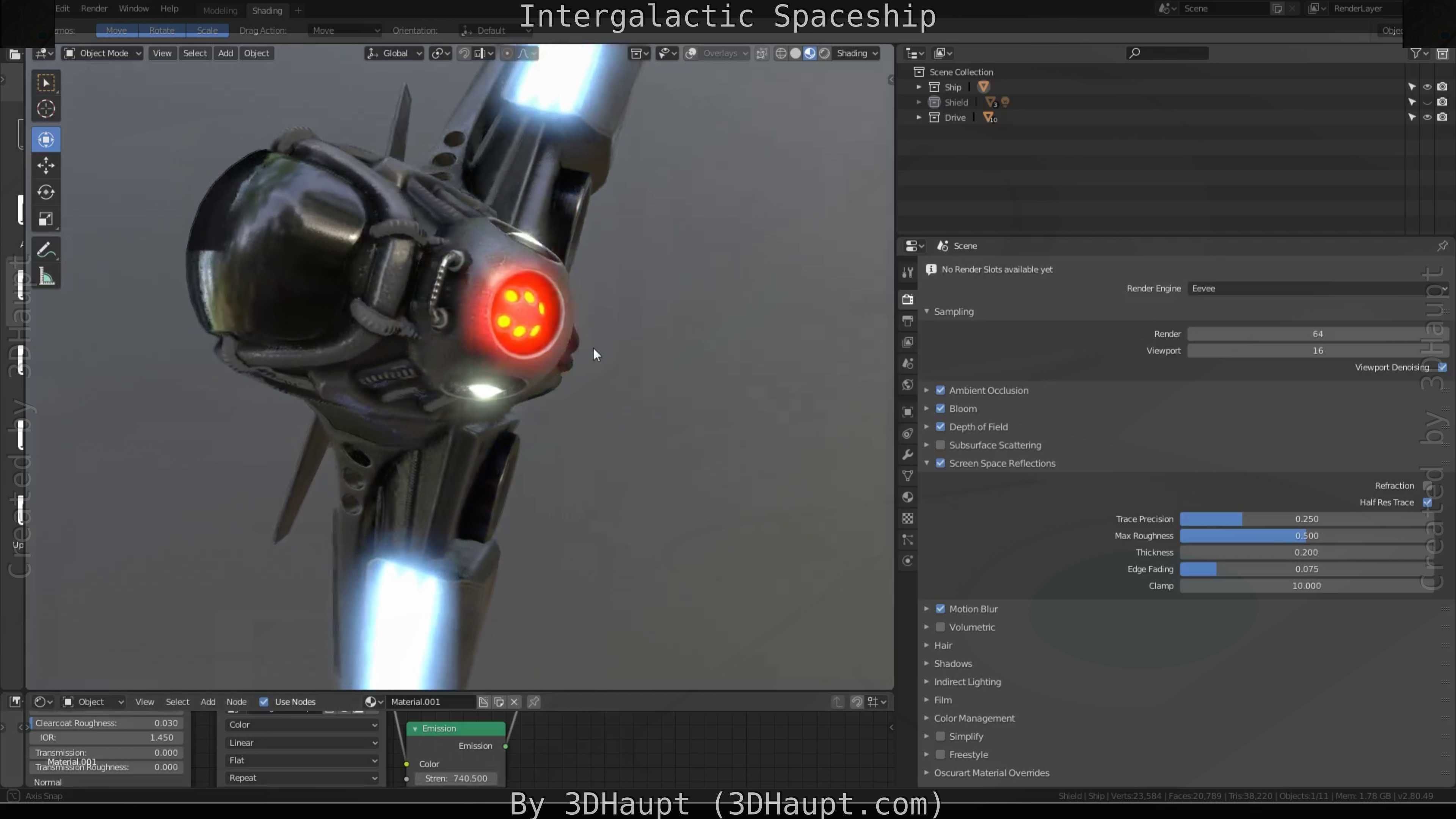This screenshot has height=819, width=1456.
Task: Open the Render Engine dropdown
Action: click(1317, 288)
